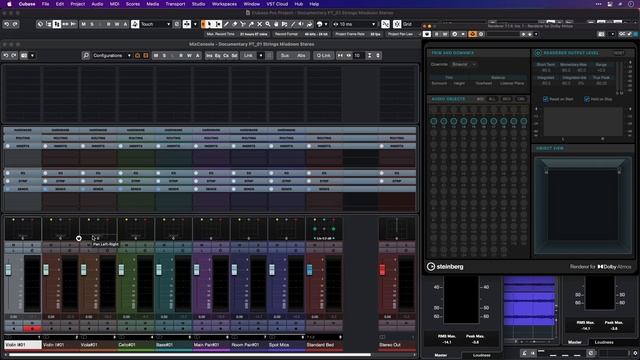Open the dropdown arrow beside the camera icon
Image resolution: width=640 pixels, height=360 pixels.
tap(32, 56)
